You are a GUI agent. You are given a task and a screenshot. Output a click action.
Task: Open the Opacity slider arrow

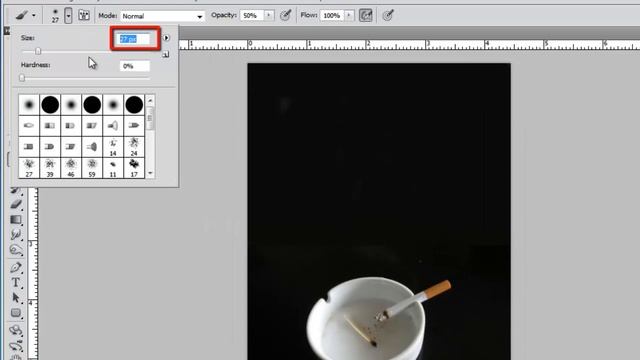(269, 16)
